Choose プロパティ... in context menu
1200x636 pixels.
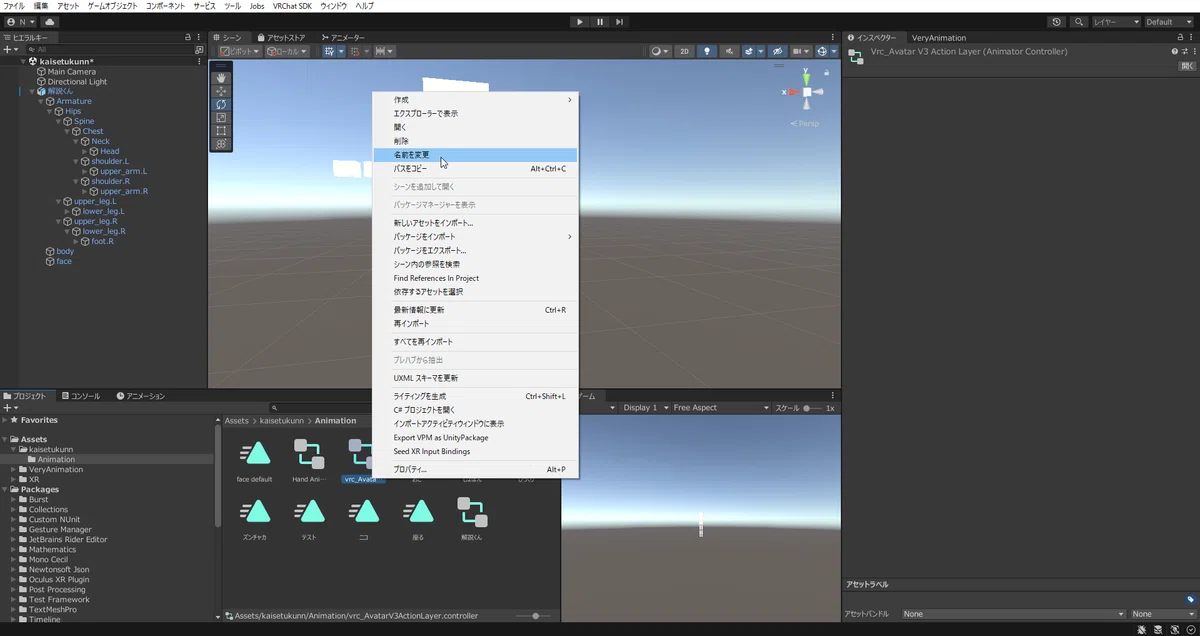point(475,469)
